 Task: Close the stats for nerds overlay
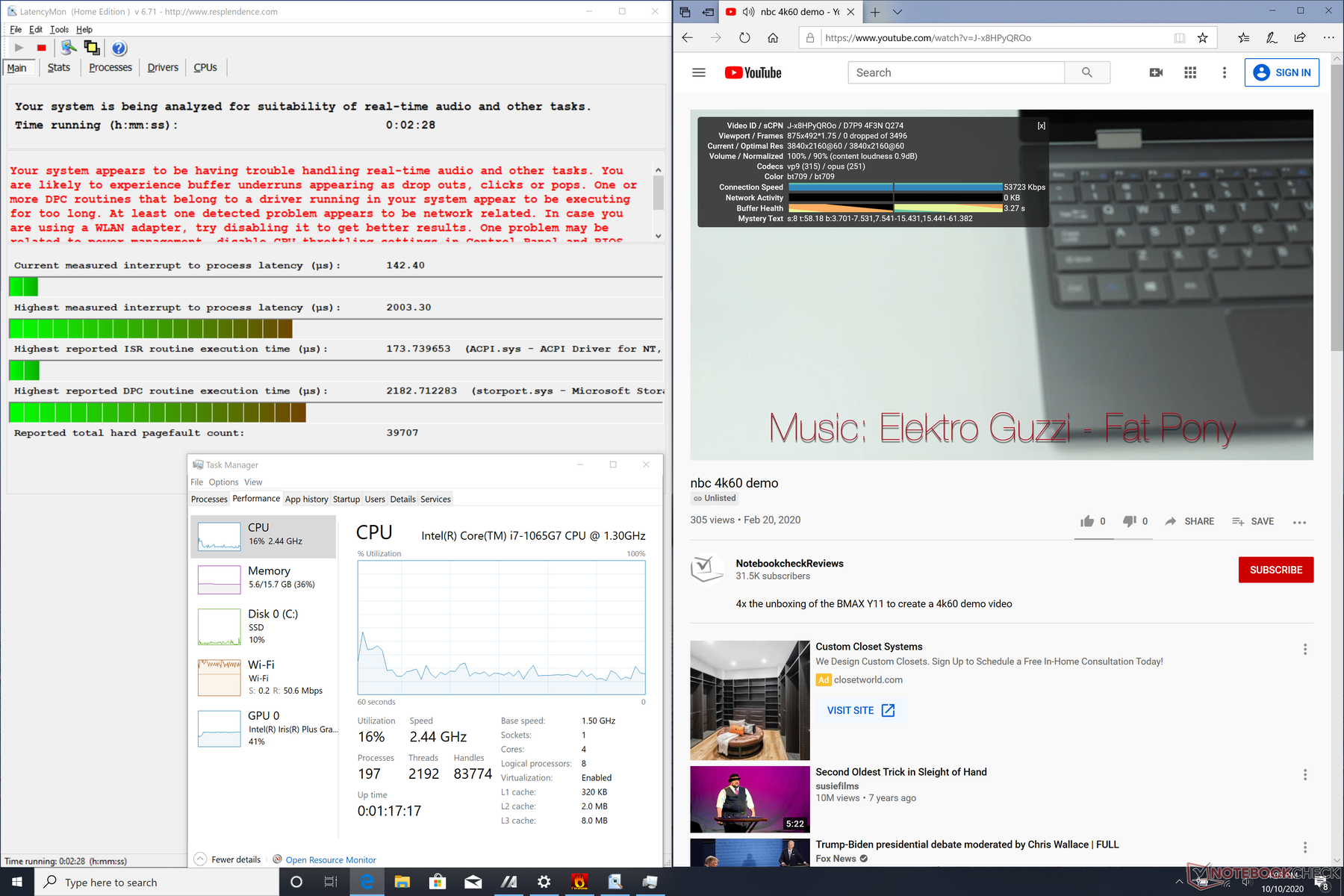(1041, 125)
